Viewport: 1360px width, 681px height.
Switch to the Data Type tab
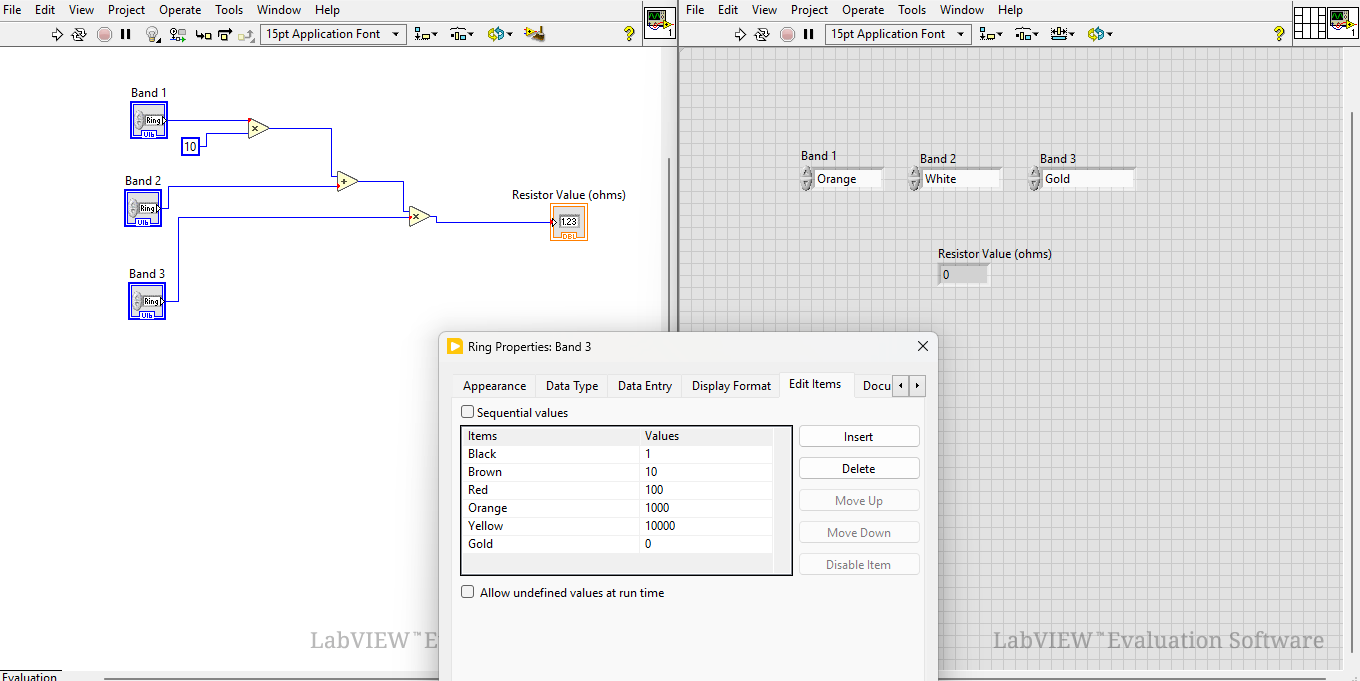coord(571,385)
